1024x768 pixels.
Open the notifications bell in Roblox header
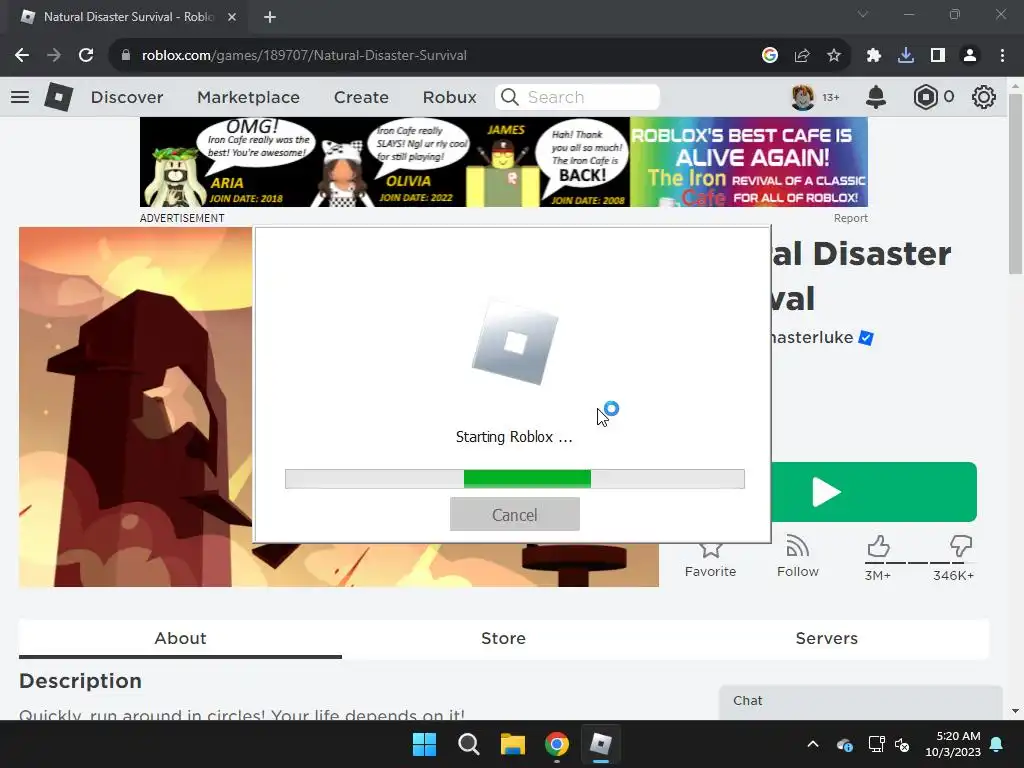pyautogui.click(x=876, y=97)
